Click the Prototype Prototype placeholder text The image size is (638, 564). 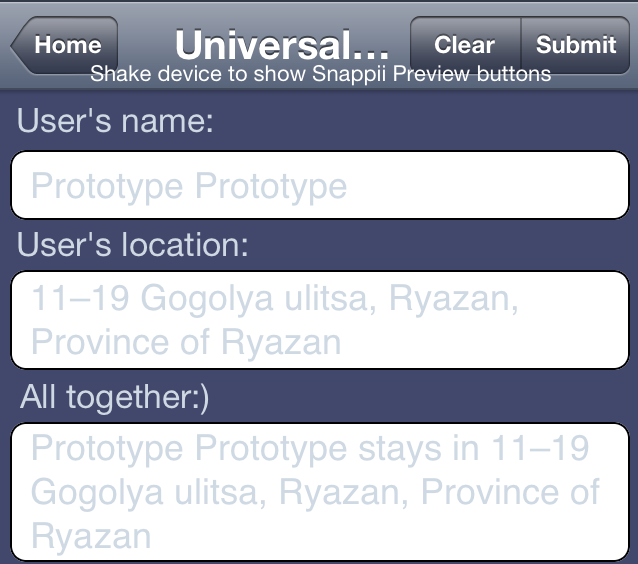189,186
